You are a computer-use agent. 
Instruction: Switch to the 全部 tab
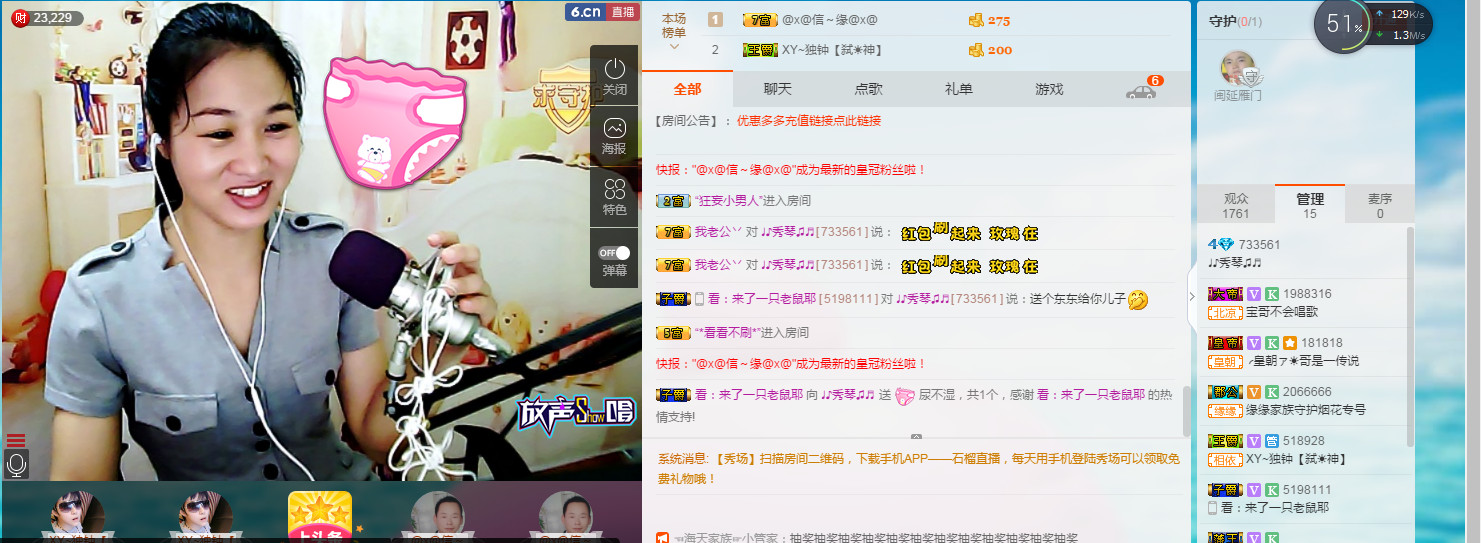coord(687,89)
